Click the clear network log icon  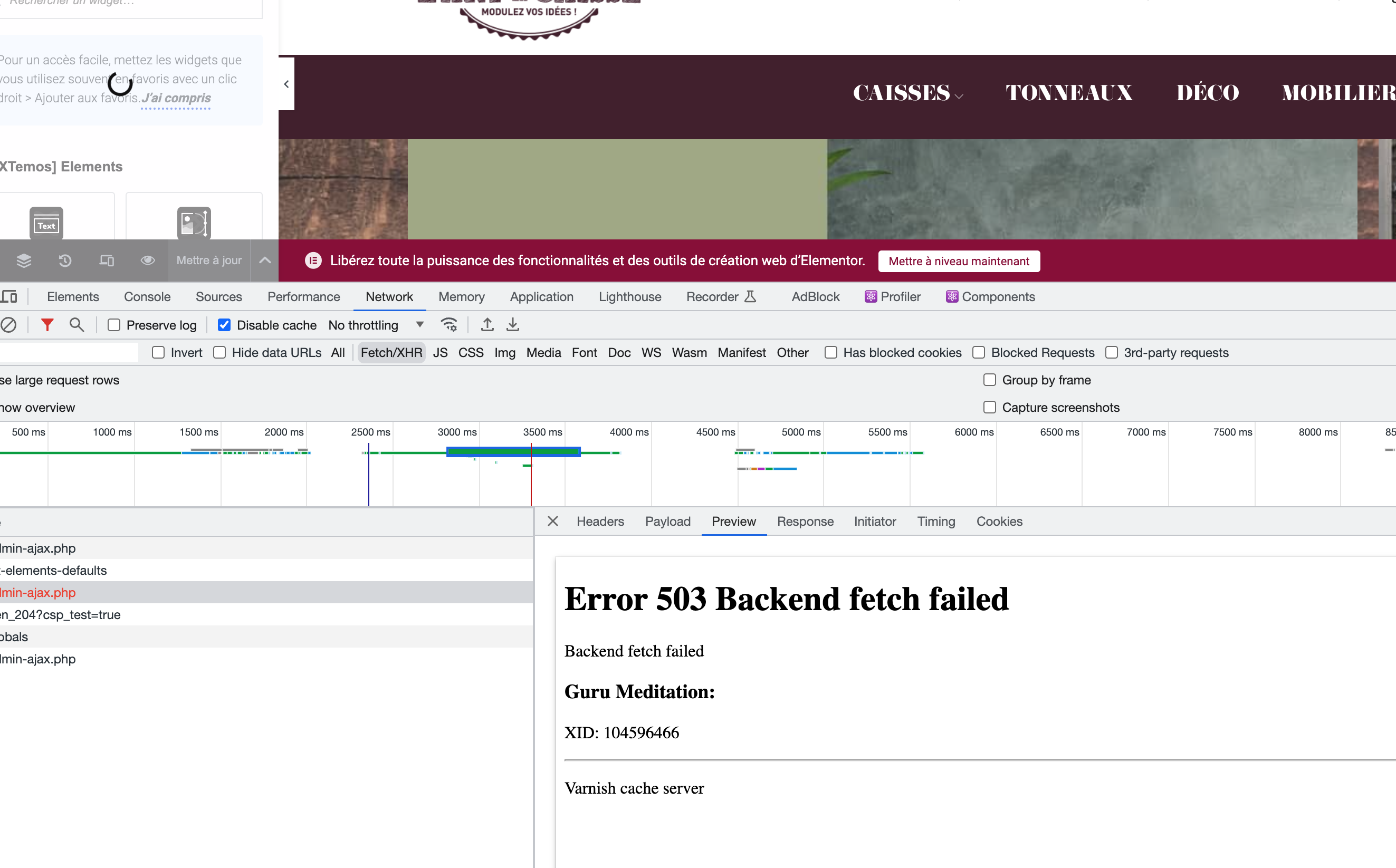tap(8, 325)
